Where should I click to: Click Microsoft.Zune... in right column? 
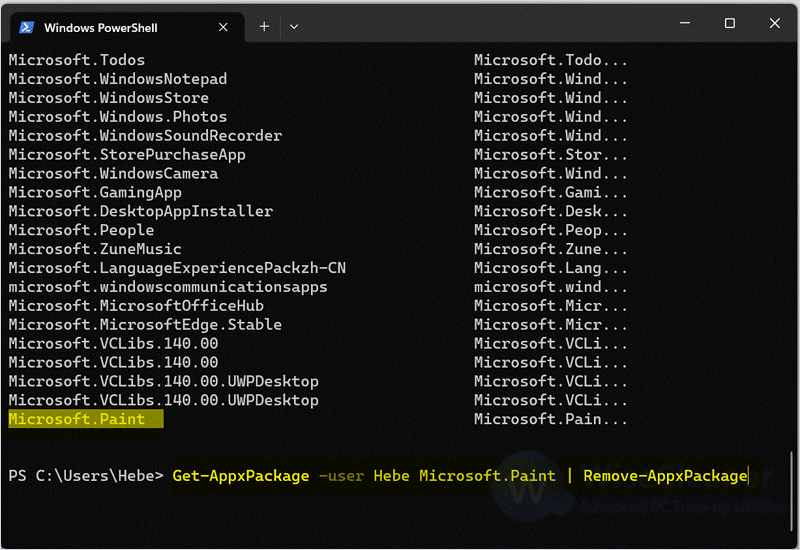[551, 249]
